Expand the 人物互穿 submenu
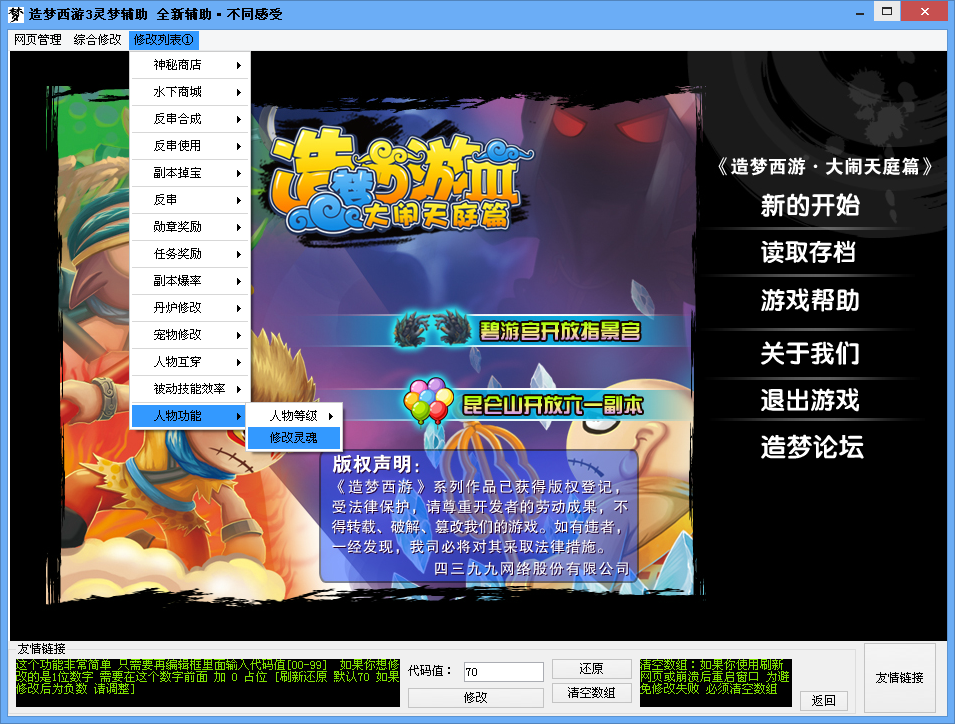955x724 pixels. (x=190, y=362)
